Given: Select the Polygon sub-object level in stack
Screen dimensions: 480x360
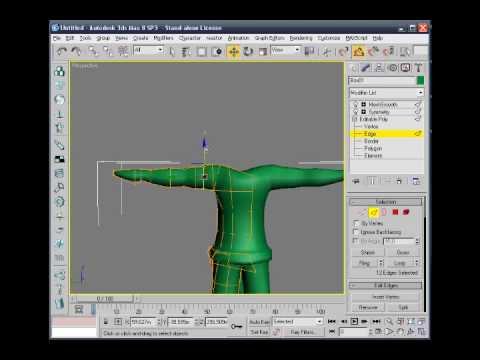Looking at the screenshot, I should pos(373,148).
